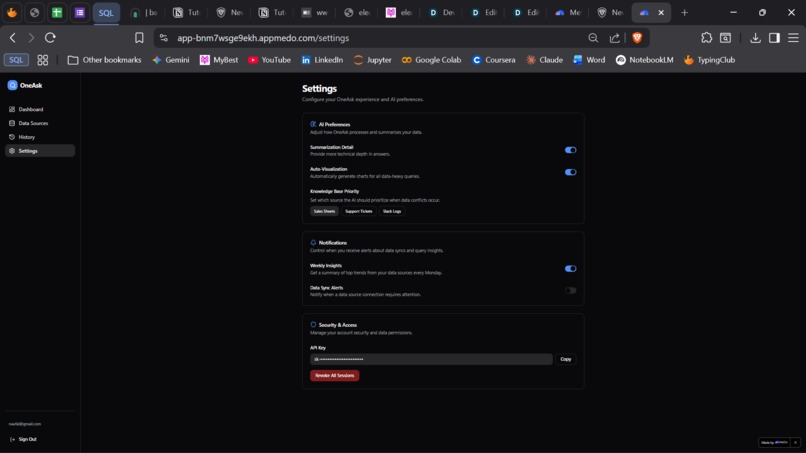
Task: Open the NotebookLM bookmark
Action: 645,60
